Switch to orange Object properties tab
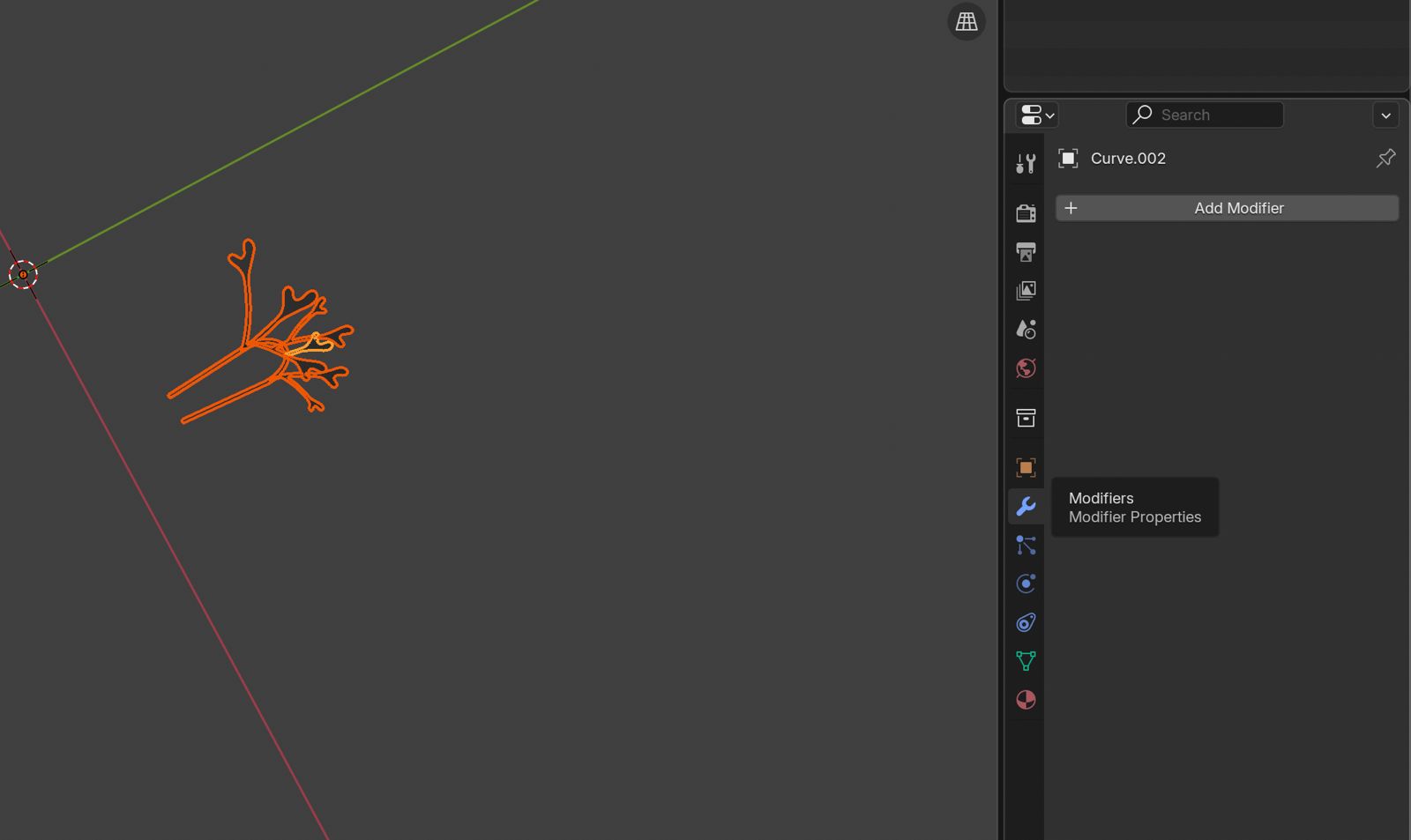The image size is (1411, 840). [x=1026, y=467]
